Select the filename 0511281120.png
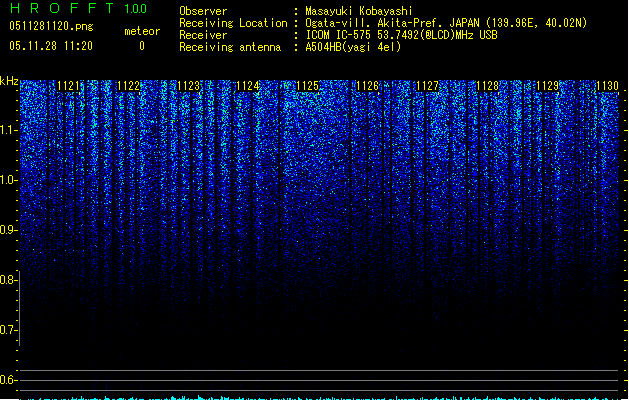The image size is (629, 400). click(x=51, y=26)
